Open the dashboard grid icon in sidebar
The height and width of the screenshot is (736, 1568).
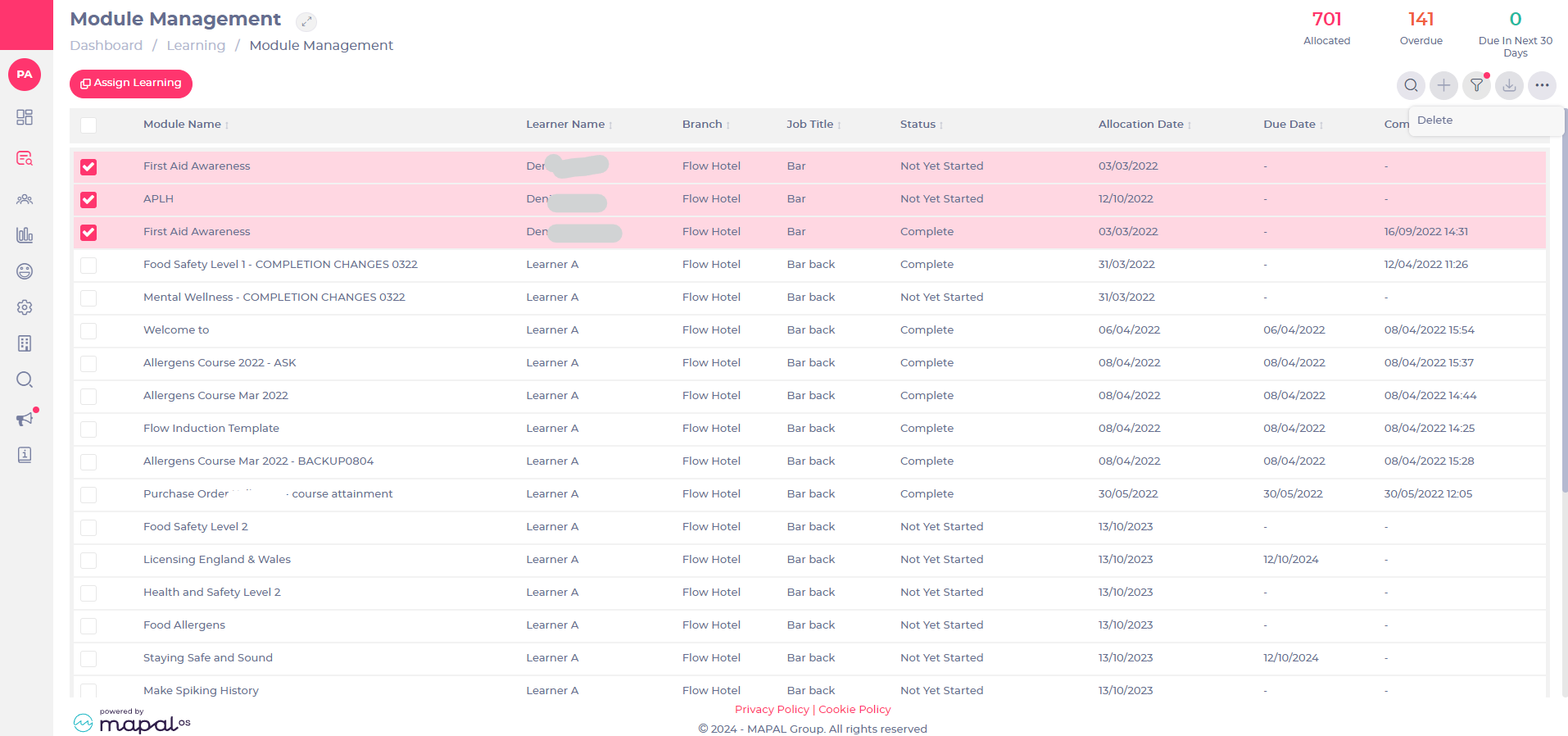[25, 117]
